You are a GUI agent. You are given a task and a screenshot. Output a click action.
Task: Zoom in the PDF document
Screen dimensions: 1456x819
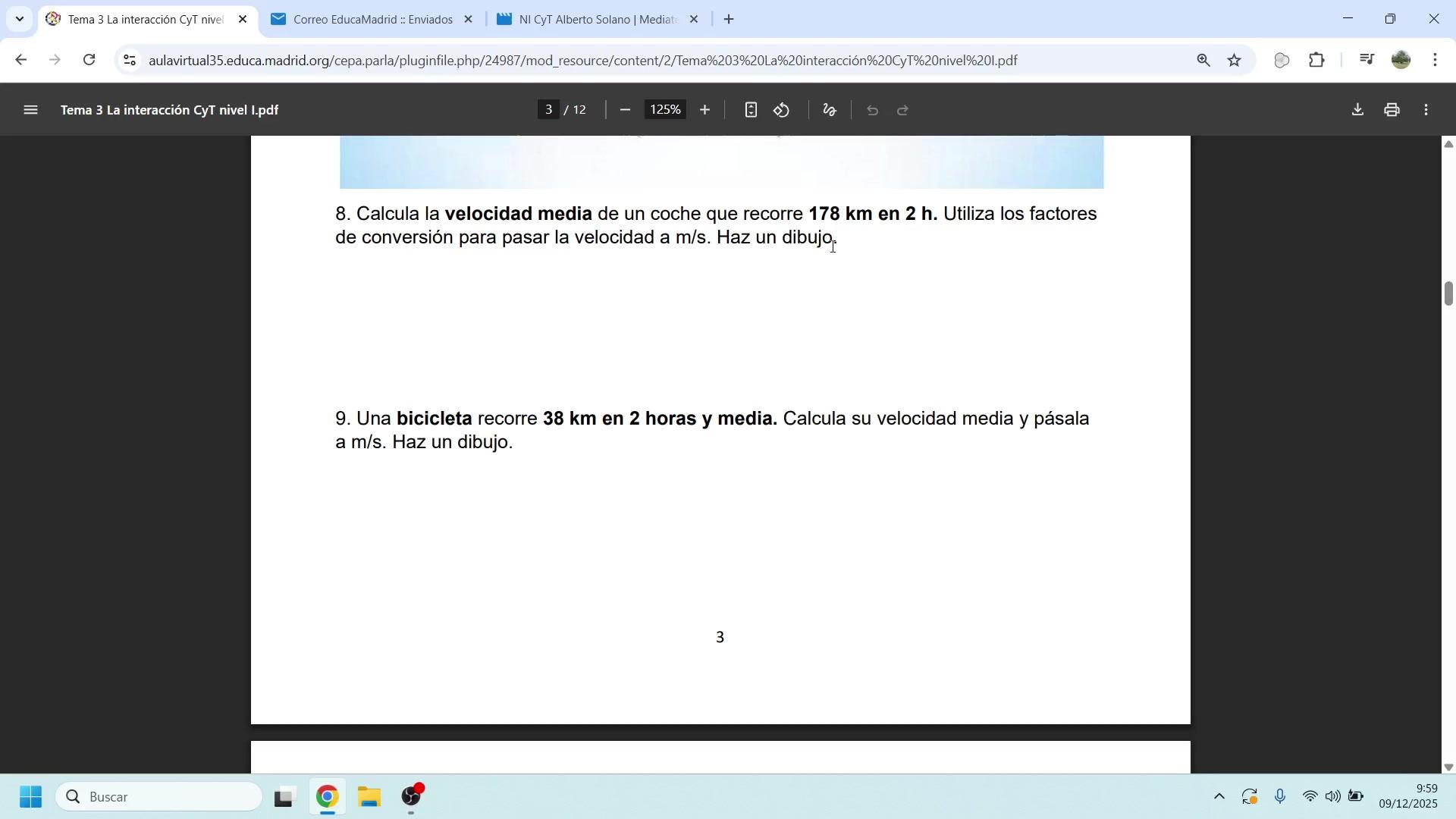pyautogui.click(x=704, y=111)
